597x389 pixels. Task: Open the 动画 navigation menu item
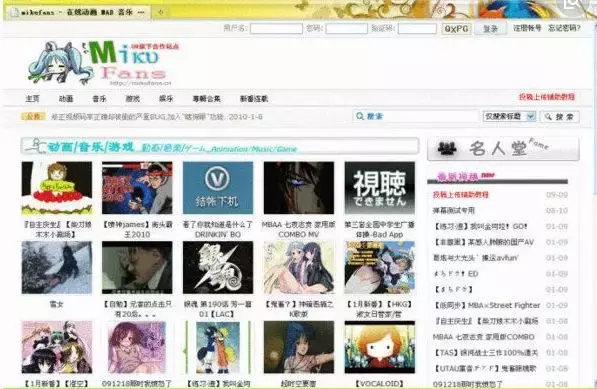66,99
